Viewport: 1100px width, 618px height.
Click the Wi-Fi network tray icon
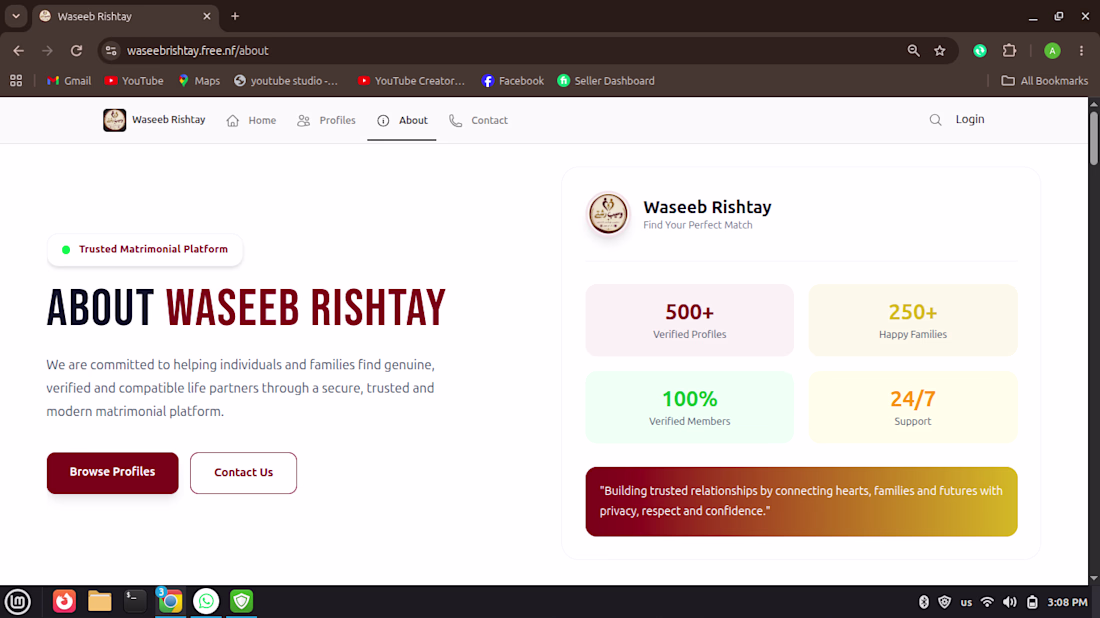987,602
